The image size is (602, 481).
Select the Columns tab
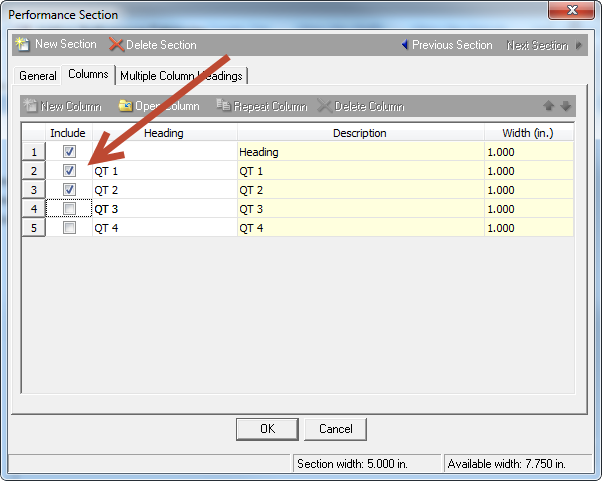coord(88,74)
